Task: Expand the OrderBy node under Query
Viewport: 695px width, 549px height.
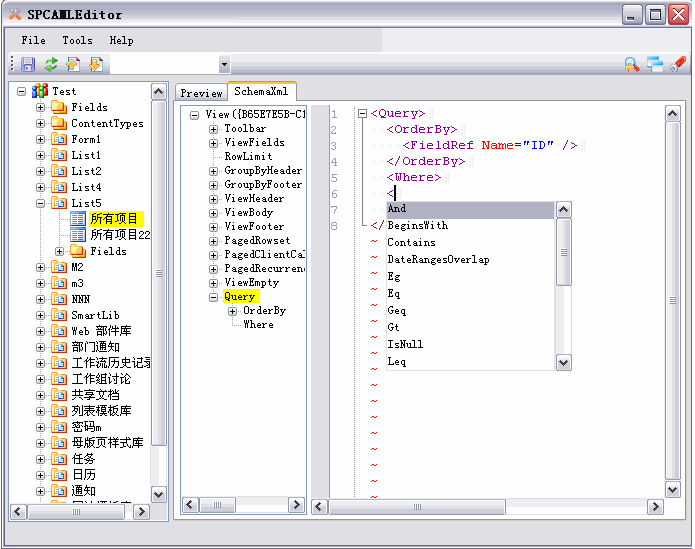Action: [x=232, y=311]
